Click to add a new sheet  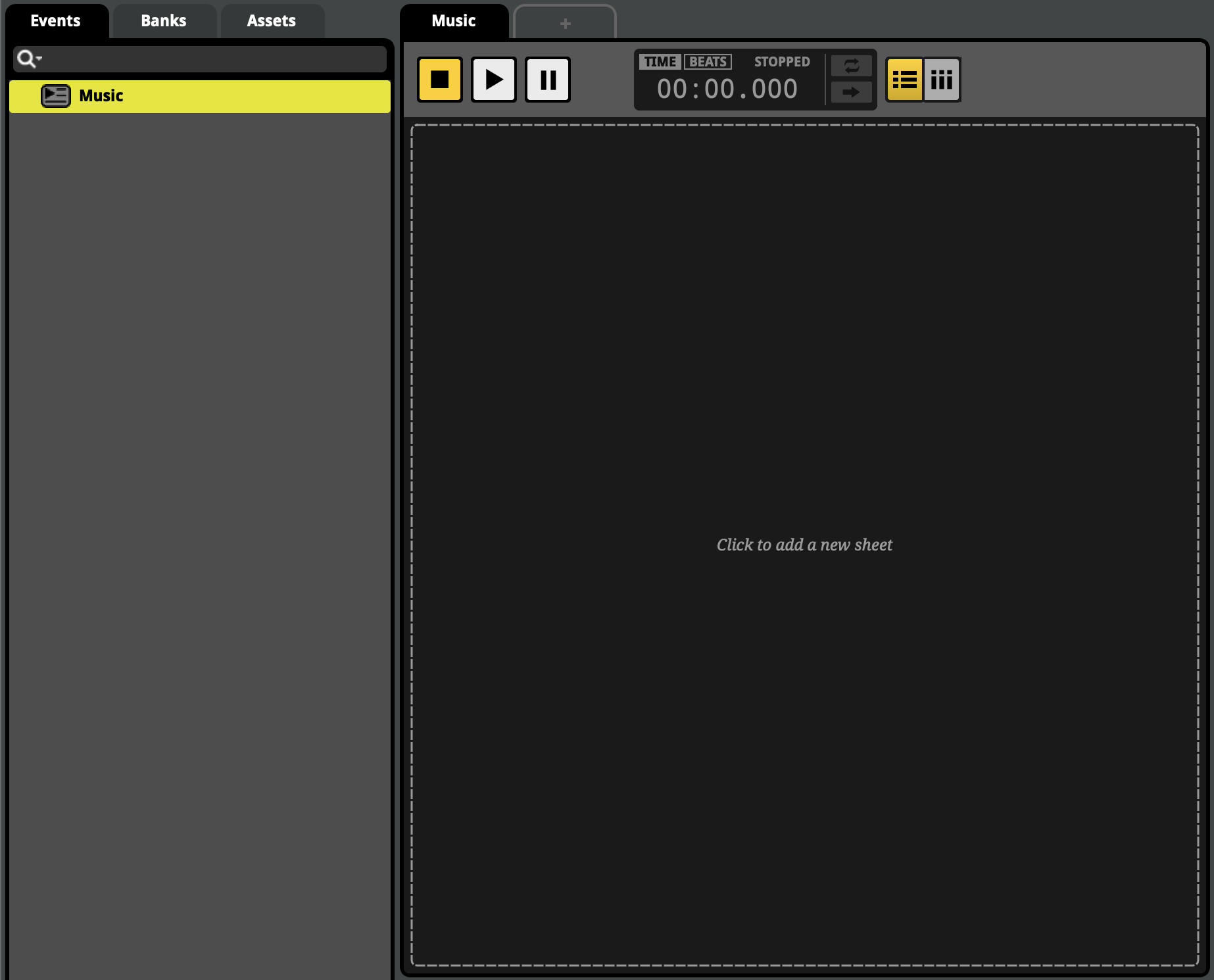(804, 545)
